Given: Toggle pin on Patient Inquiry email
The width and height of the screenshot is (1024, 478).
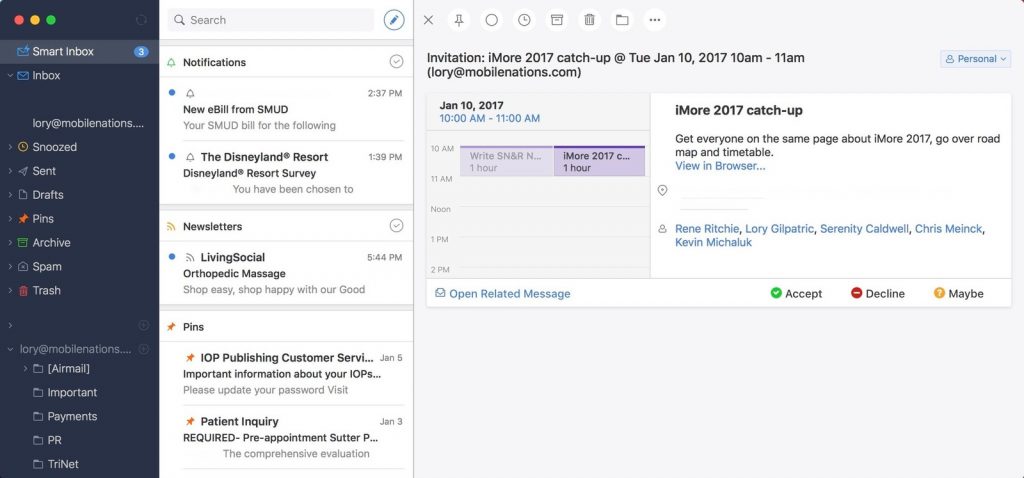Looking at the screenshot, I should tap(190, 421).
